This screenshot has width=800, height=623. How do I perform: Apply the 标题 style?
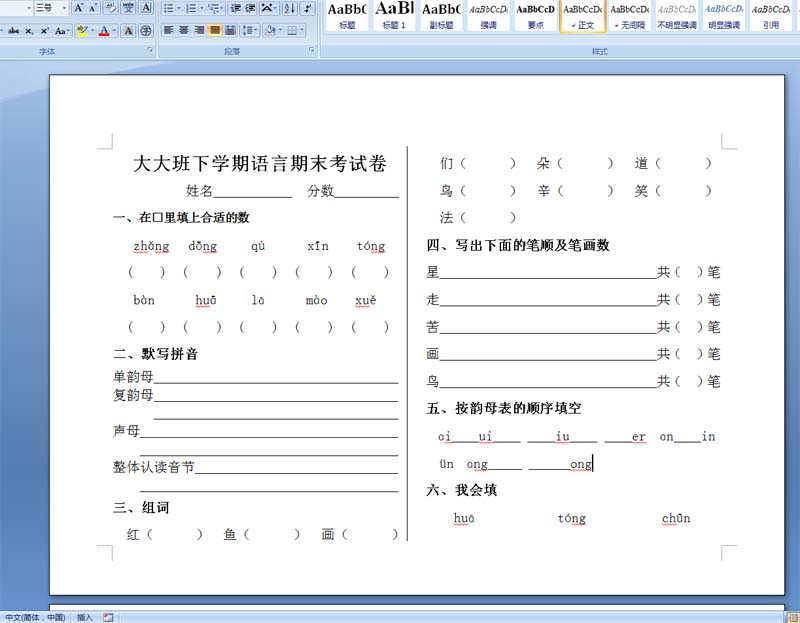(x=347, y=16)
